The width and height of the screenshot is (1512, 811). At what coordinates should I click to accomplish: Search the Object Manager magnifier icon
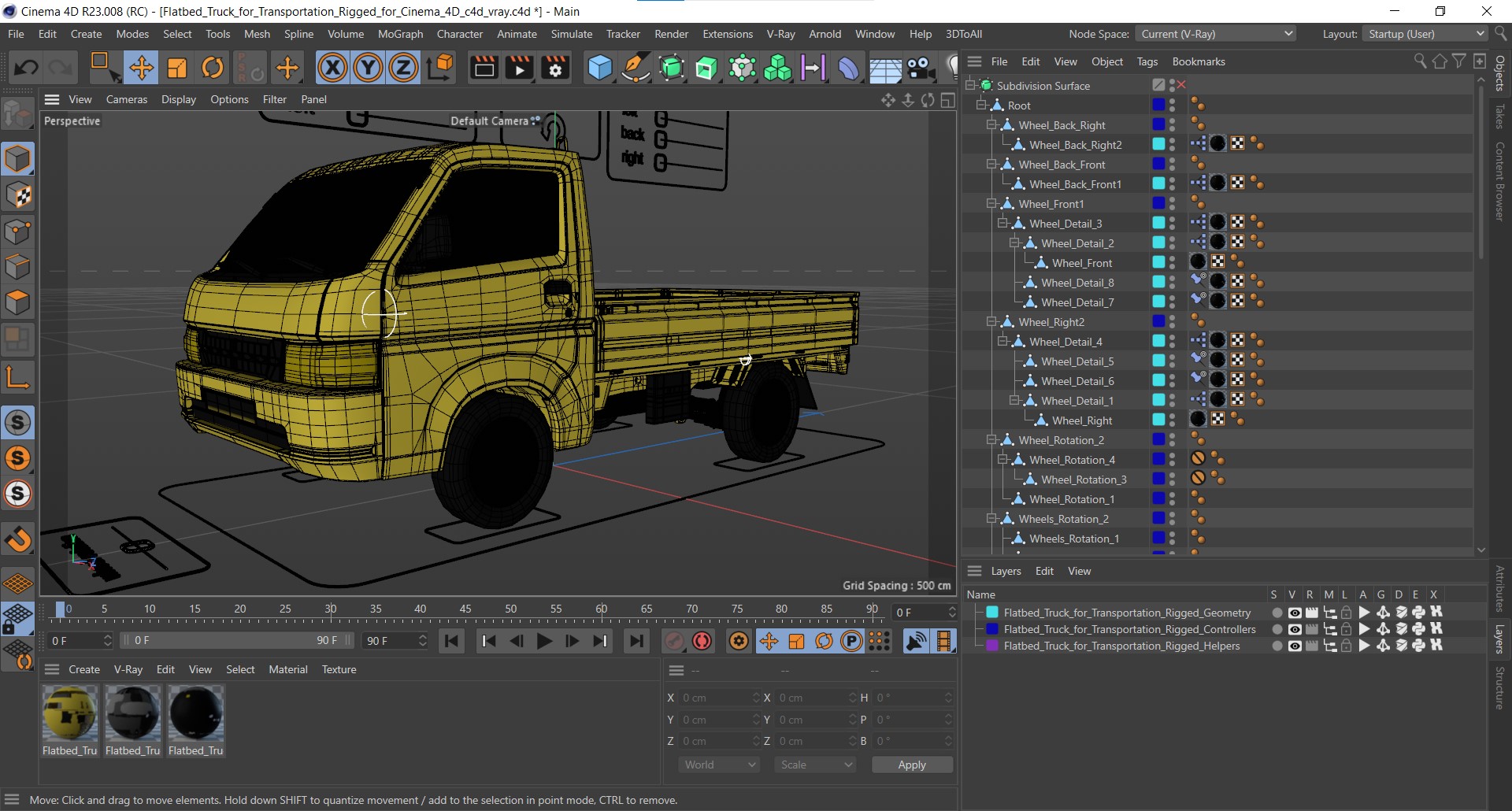coord(1420,61)
